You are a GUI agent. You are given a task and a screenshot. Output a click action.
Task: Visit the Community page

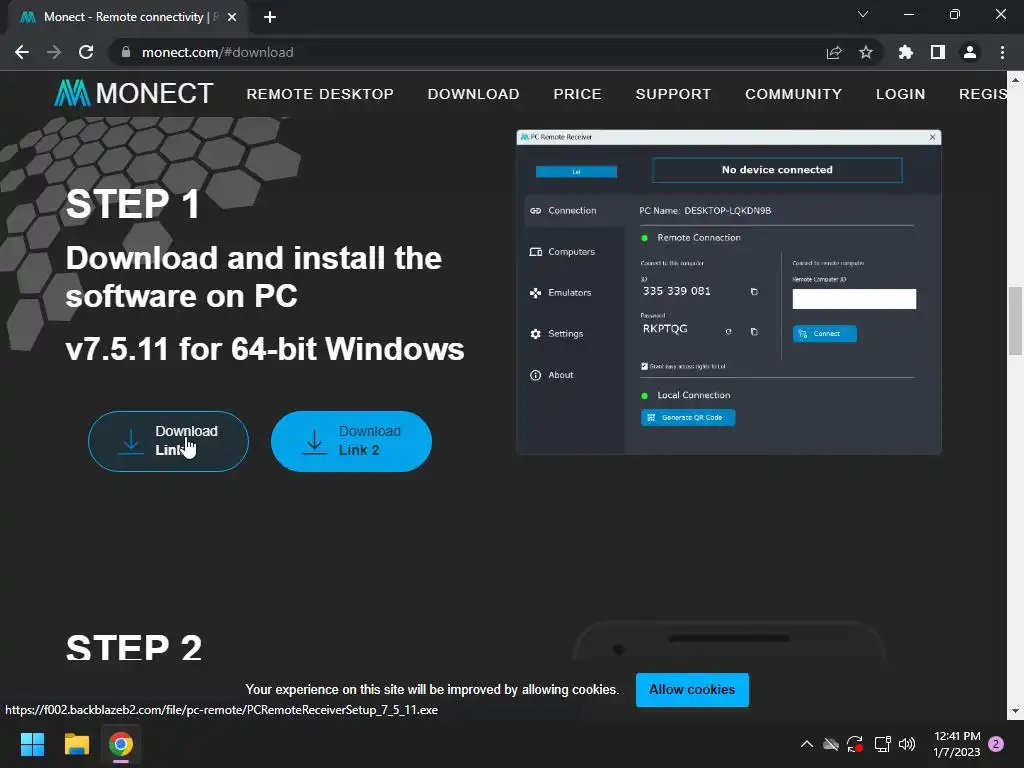[793, 94]
